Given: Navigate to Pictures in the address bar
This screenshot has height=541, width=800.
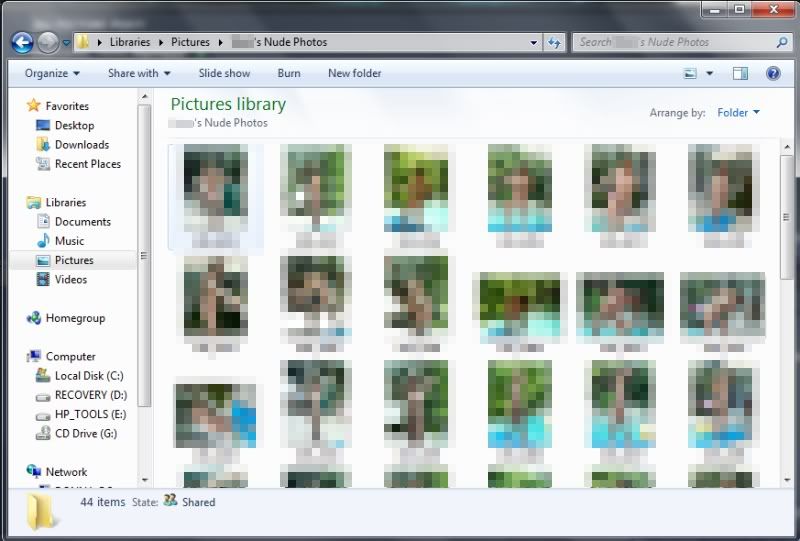Looking at the screenshot, I should (x=190, y=42).
